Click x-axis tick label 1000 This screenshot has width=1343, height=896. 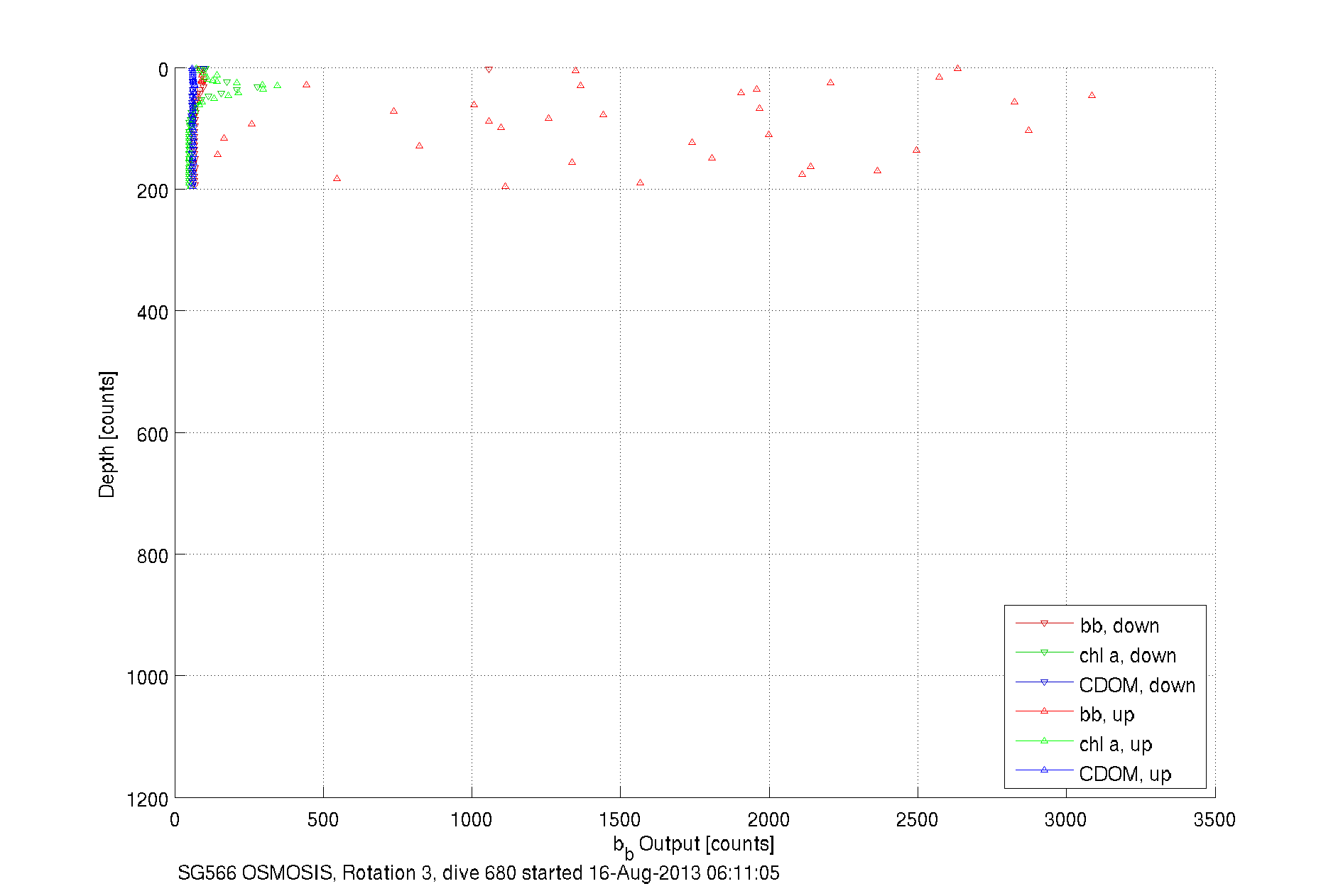[x=472, y=820]
